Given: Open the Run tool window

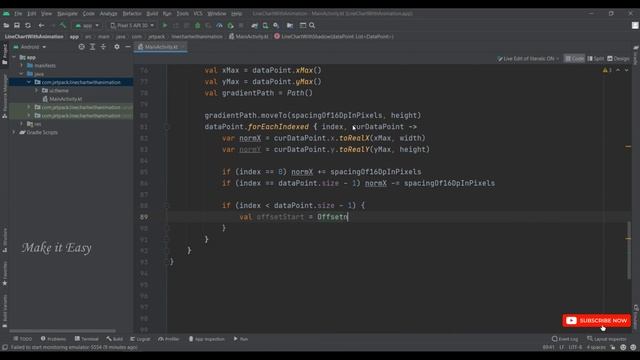Looking at the screenshot, I should pyautogui.click(x=241, y=339).
